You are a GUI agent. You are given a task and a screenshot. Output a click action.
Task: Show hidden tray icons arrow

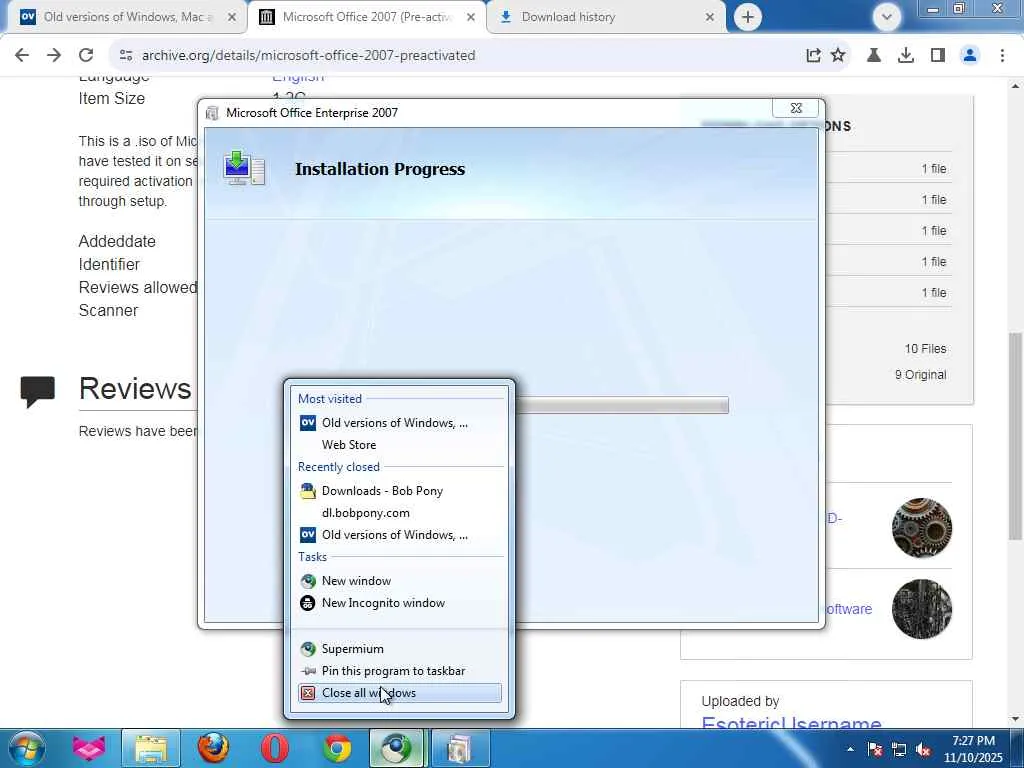coord(850,749)
